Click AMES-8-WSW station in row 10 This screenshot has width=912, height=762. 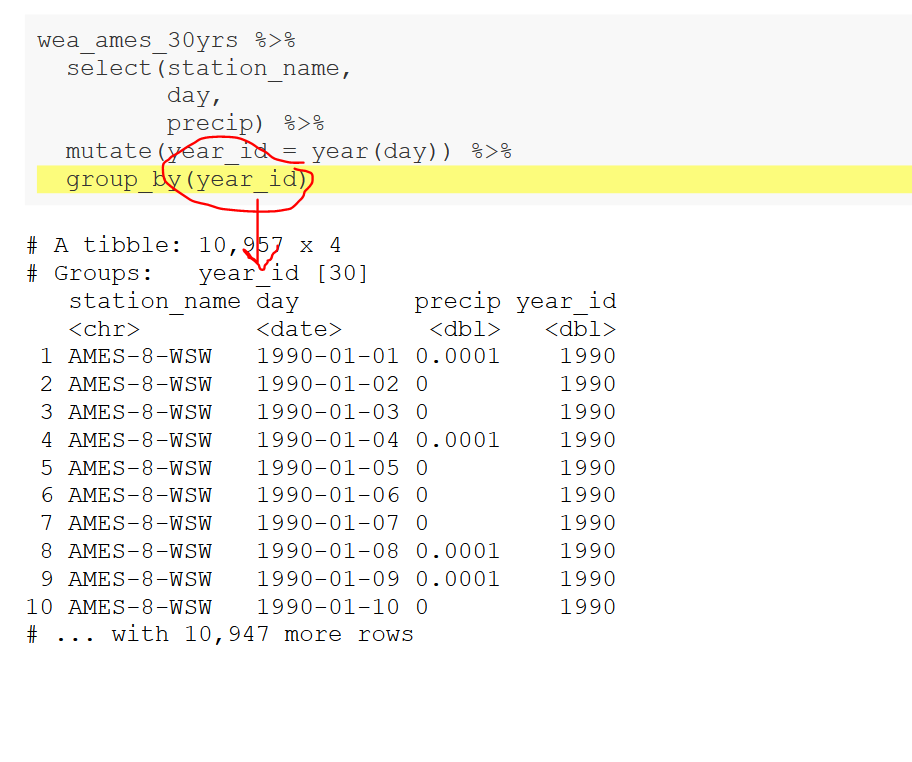(140, 607)
